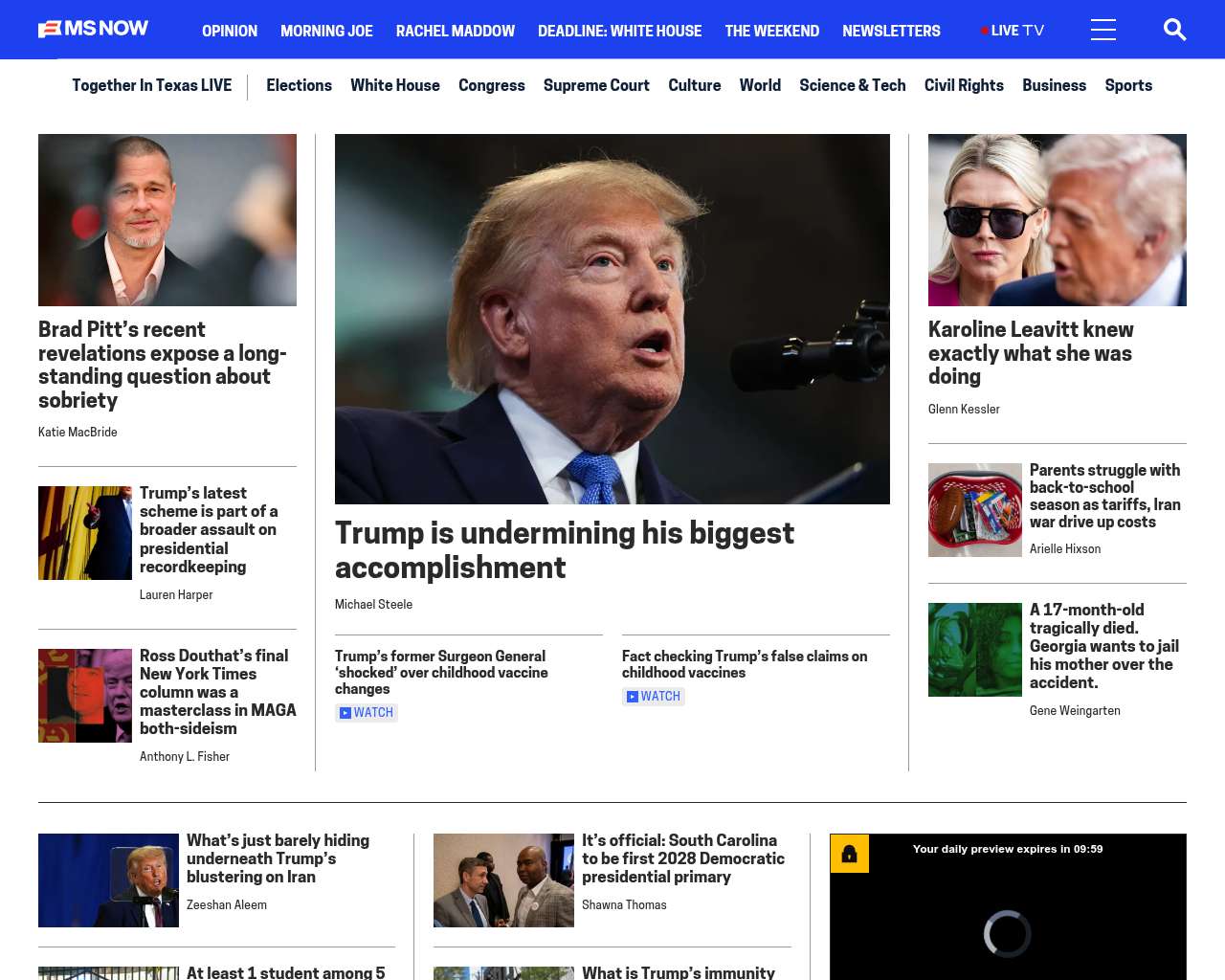1225x980 pixels.
Task: Read 'Trump is undermining his biggest accomplishment'
Action: [x=565, y=550]
